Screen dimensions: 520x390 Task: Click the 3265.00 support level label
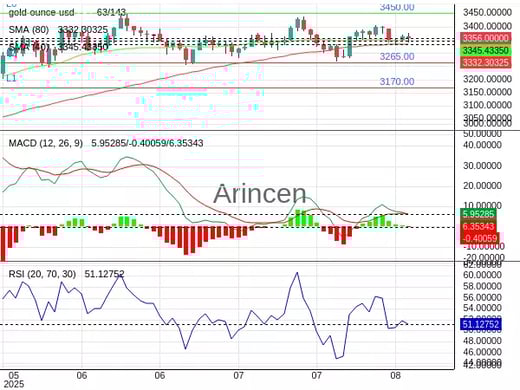click(397, 56)
